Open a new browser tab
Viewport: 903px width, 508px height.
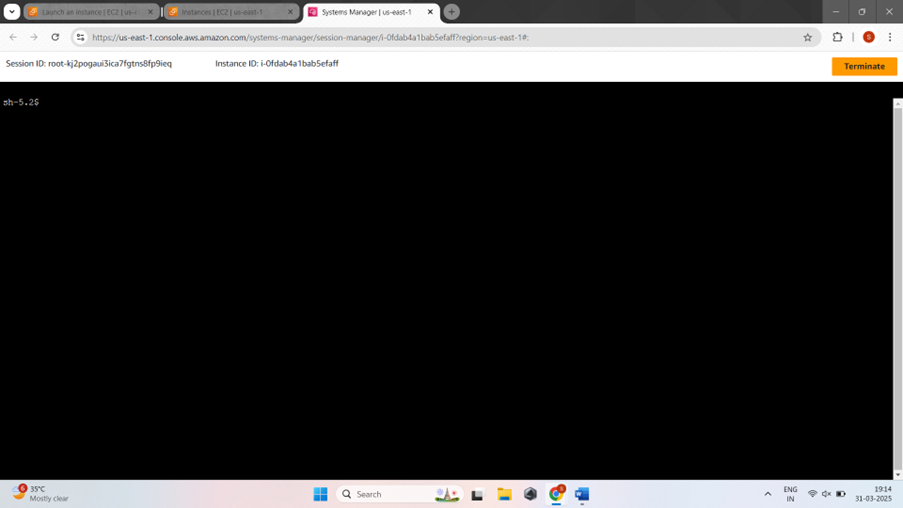click(452, 12)
